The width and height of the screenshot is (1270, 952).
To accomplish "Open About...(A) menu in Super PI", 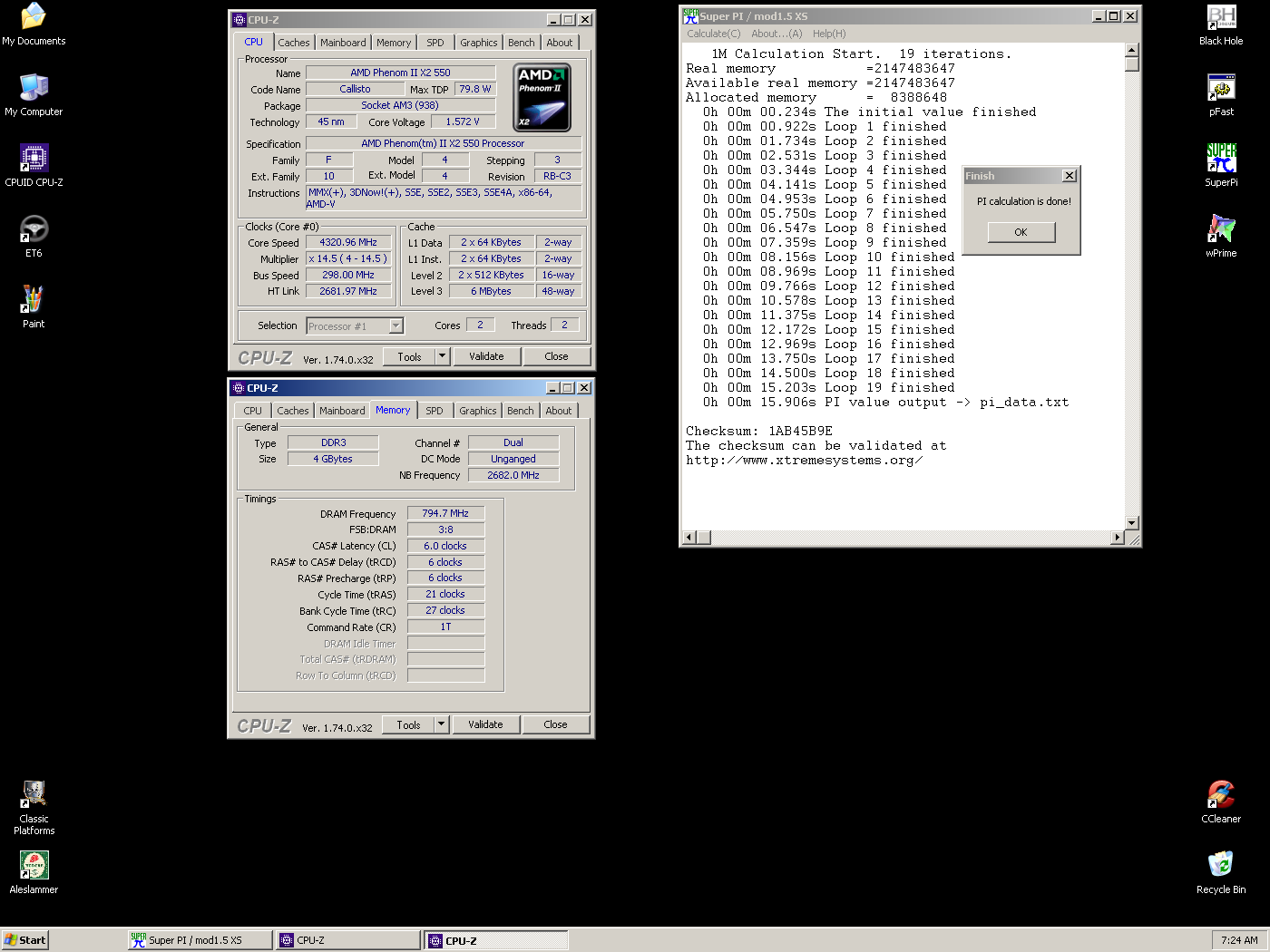I will point(777,34).
